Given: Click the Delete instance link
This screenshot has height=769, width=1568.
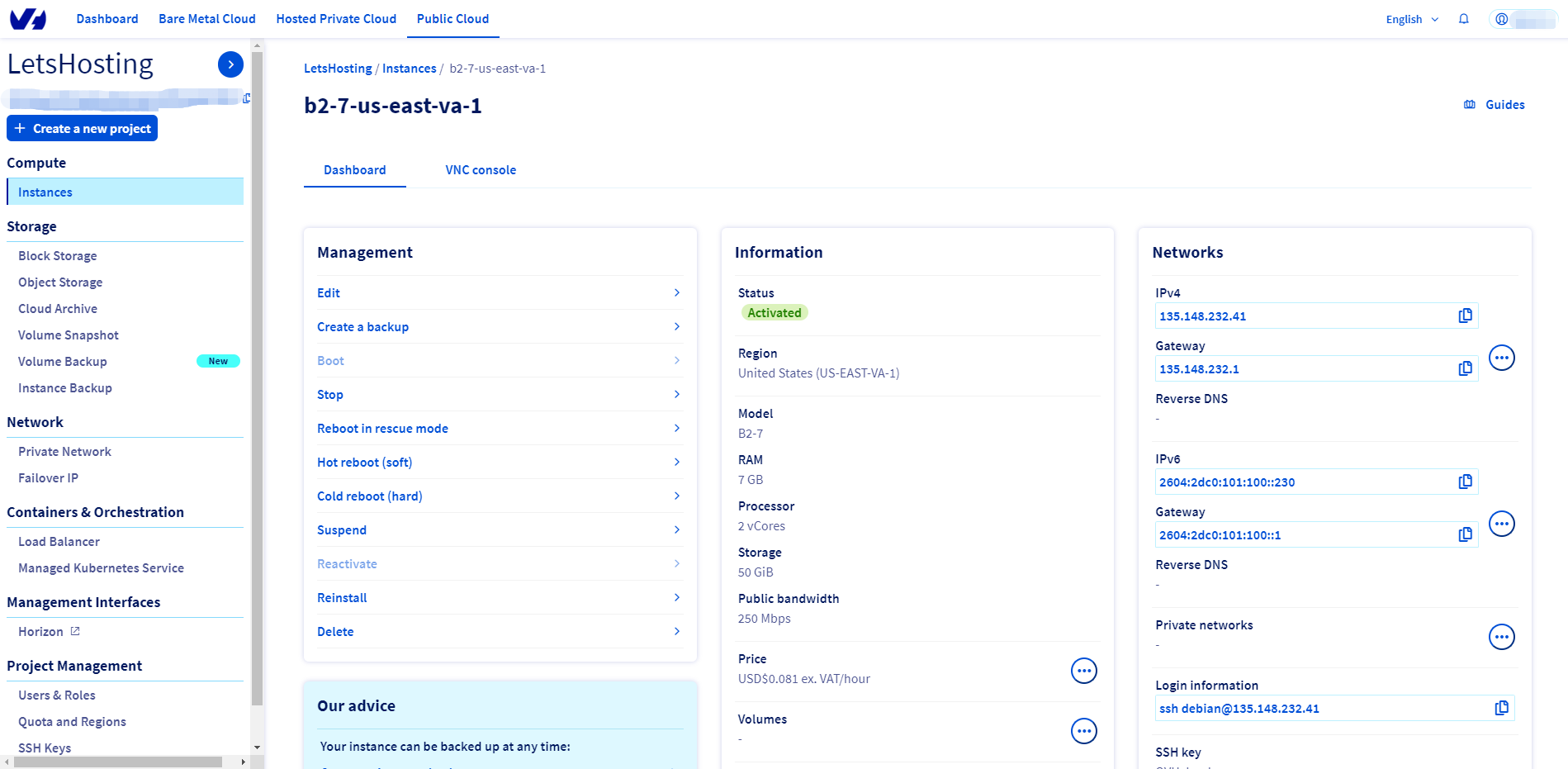Looking at the screenshot, I should (x=335, y=631).
